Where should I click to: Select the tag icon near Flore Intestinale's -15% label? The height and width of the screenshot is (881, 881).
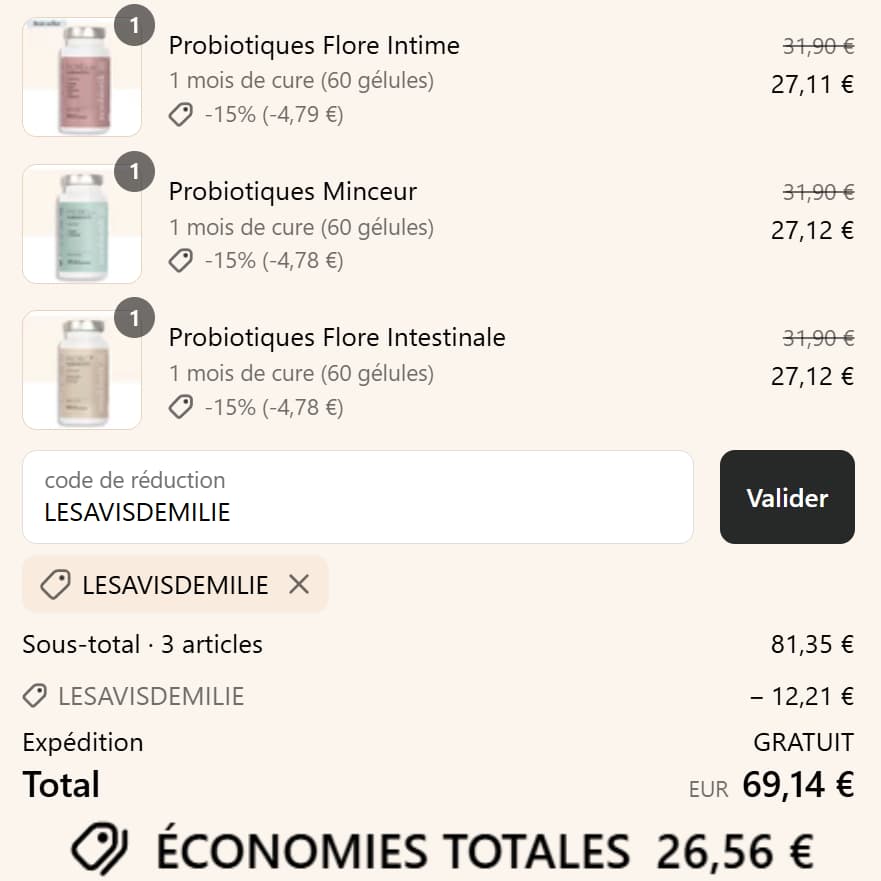[180, 407]
